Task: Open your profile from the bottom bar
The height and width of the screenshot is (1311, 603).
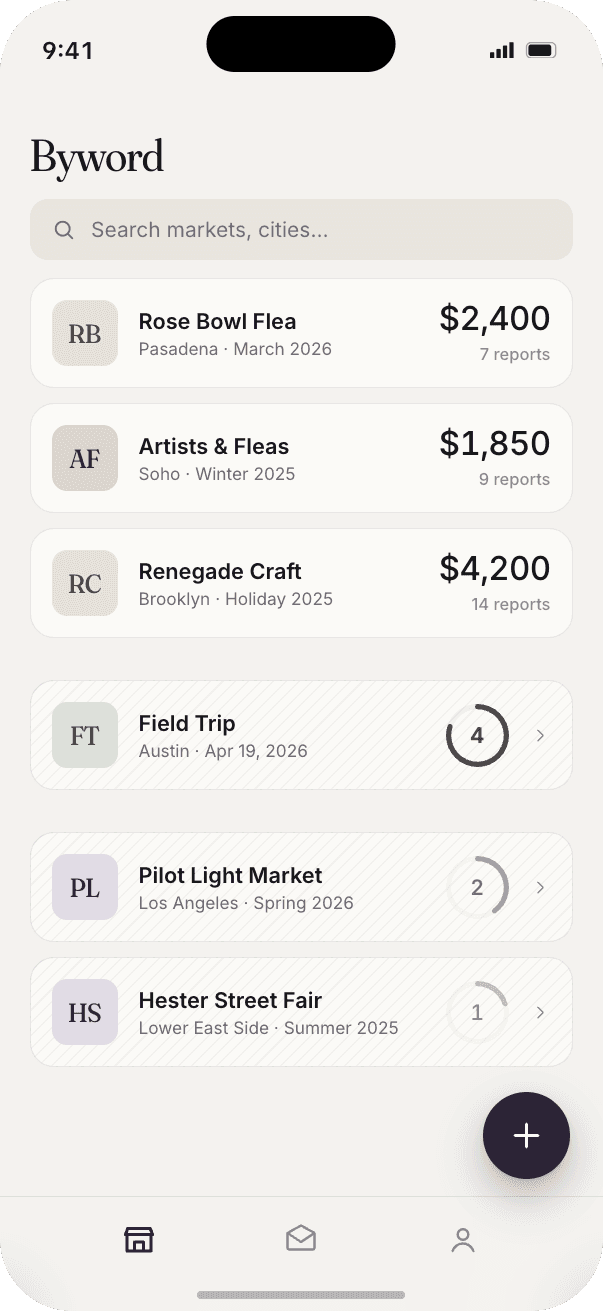Action: pos(463,1239)
